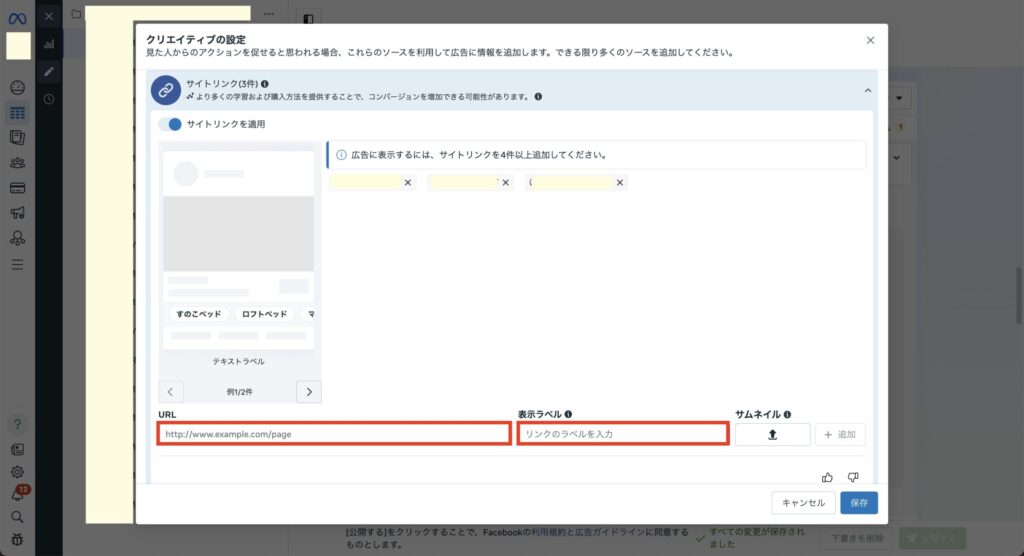The image size is (1024, 556).
Task: Open the notifications bell with badge
Action: tap(18, 493)
